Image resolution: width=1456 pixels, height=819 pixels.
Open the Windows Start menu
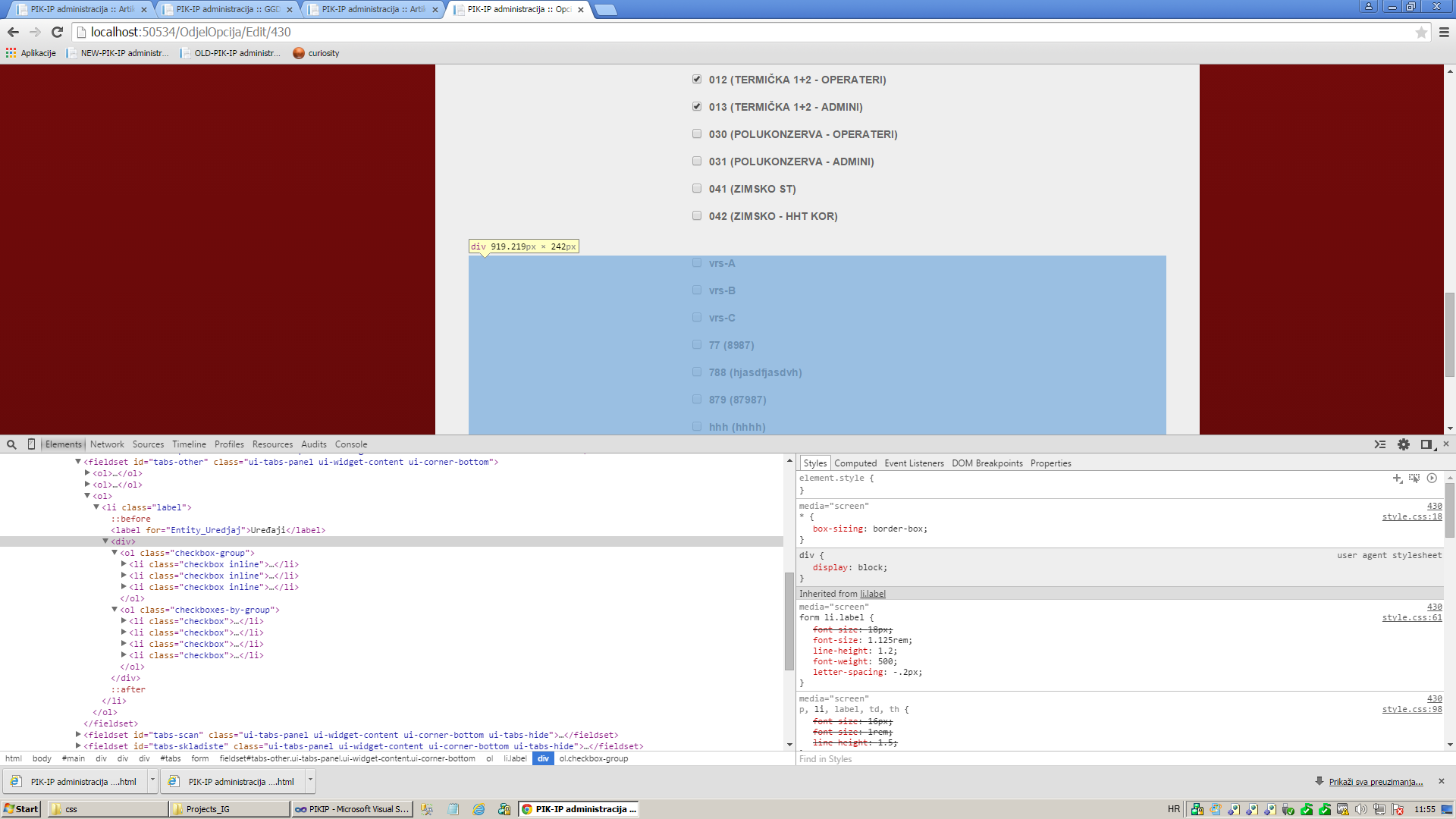pos(20,809)
